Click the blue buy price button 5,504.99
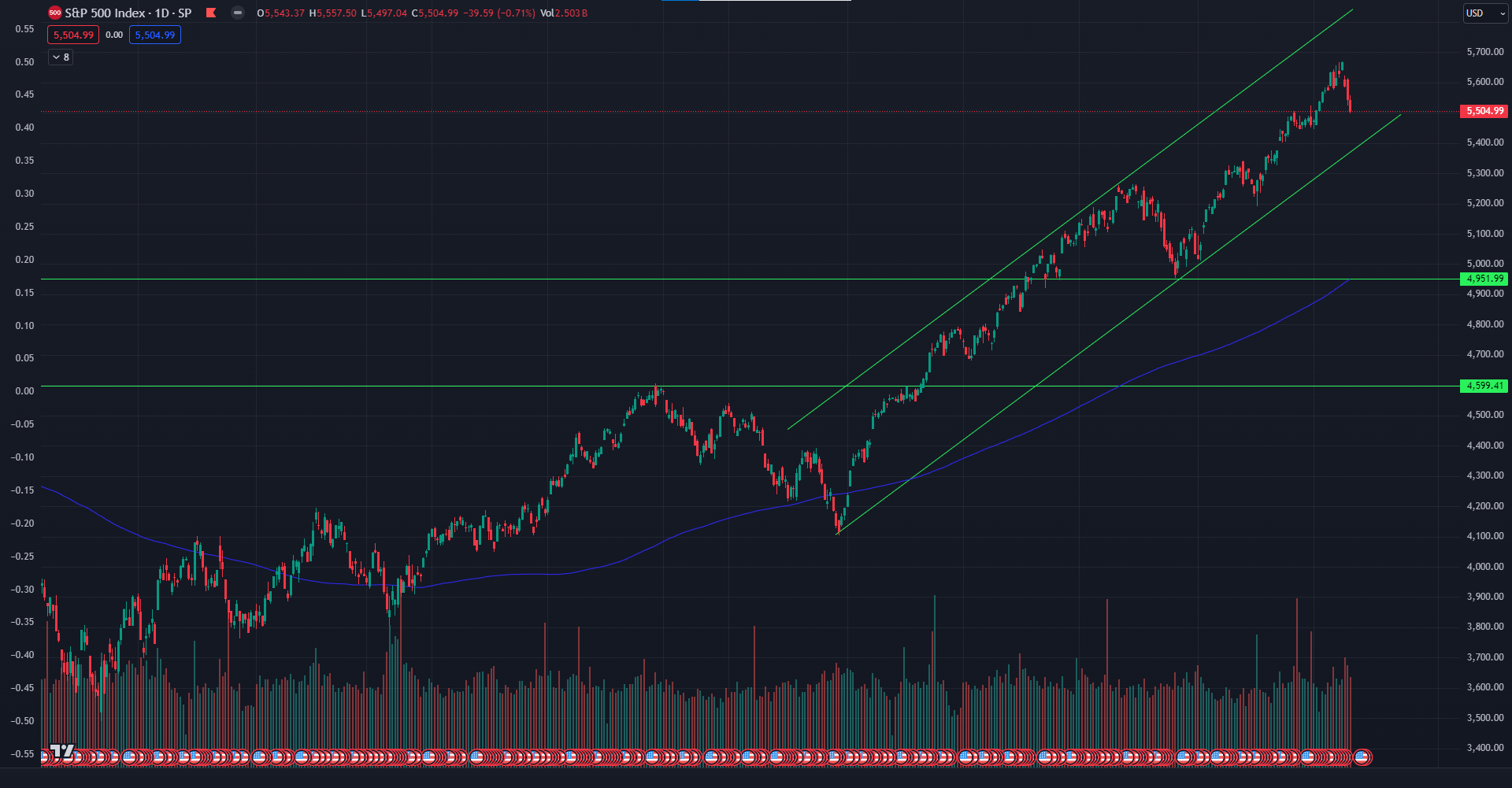1512x788 pixels. pos(155,35)
